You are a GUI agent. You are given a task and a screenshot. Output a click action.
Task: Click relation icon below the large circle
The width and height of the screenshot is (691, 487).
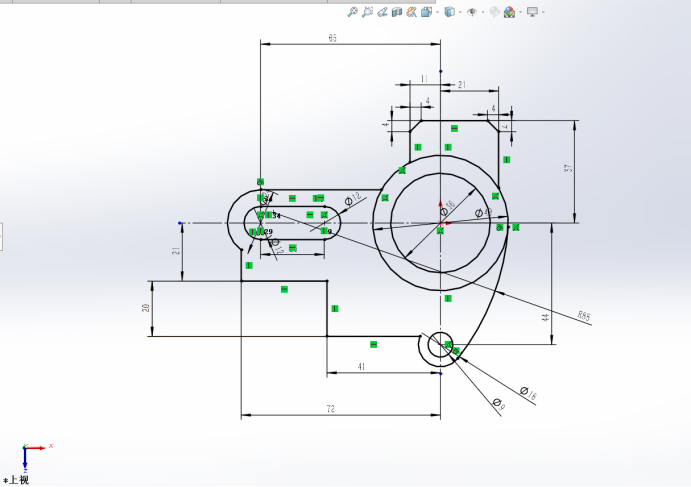[x=448, y=298]
